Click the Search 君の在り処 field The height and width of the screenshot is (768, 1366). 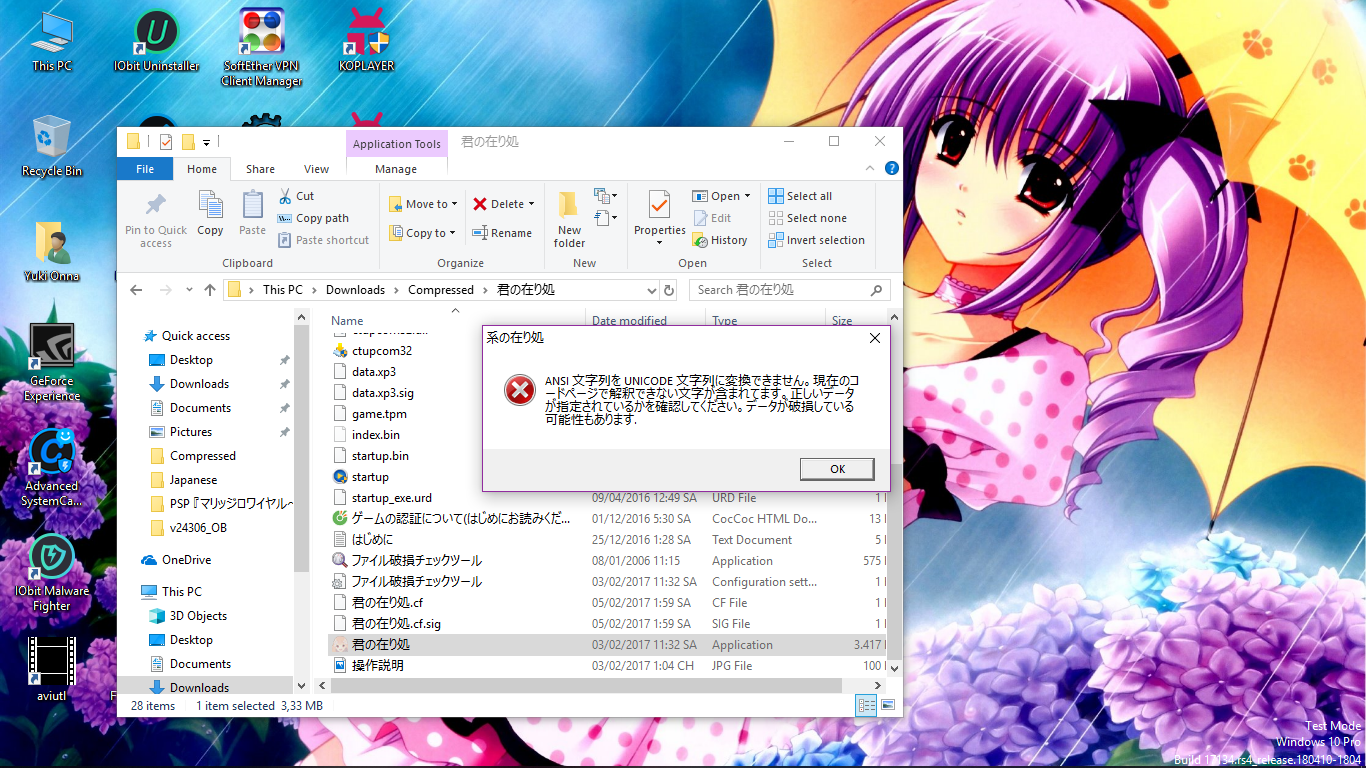click(789, 290)
